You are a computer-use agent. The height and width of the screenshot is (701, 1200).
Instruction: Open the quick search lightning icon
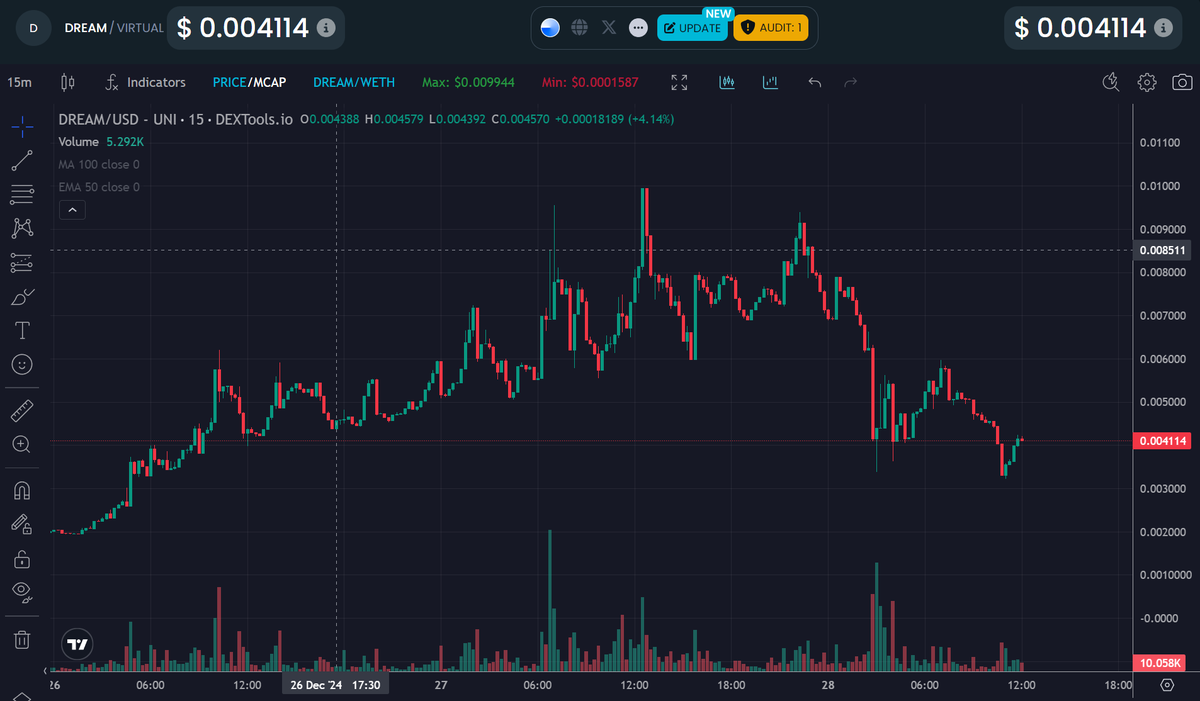[x=1110, y=82]
